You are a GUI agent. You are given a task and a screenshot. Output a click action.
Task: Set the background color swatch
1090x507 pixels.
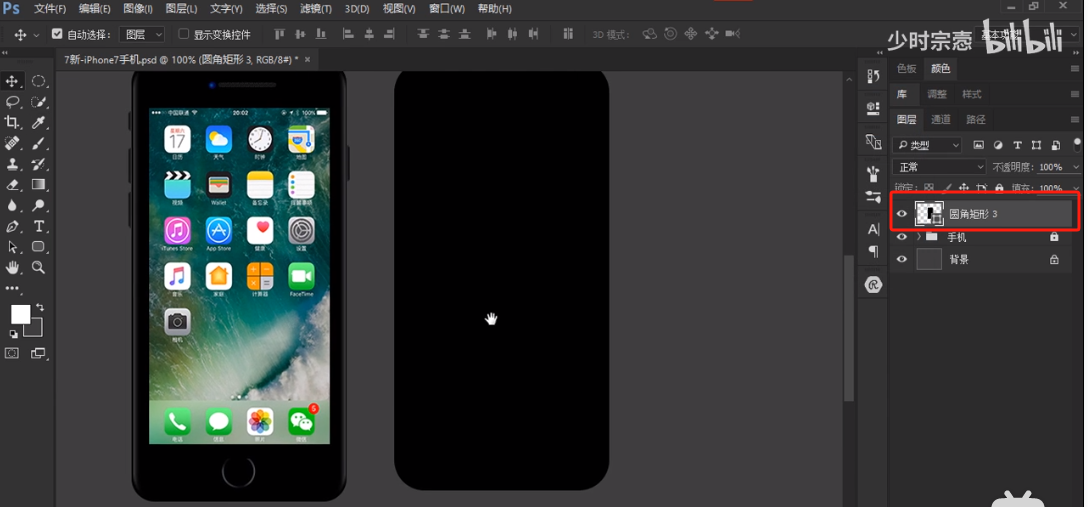click(35, 328)
